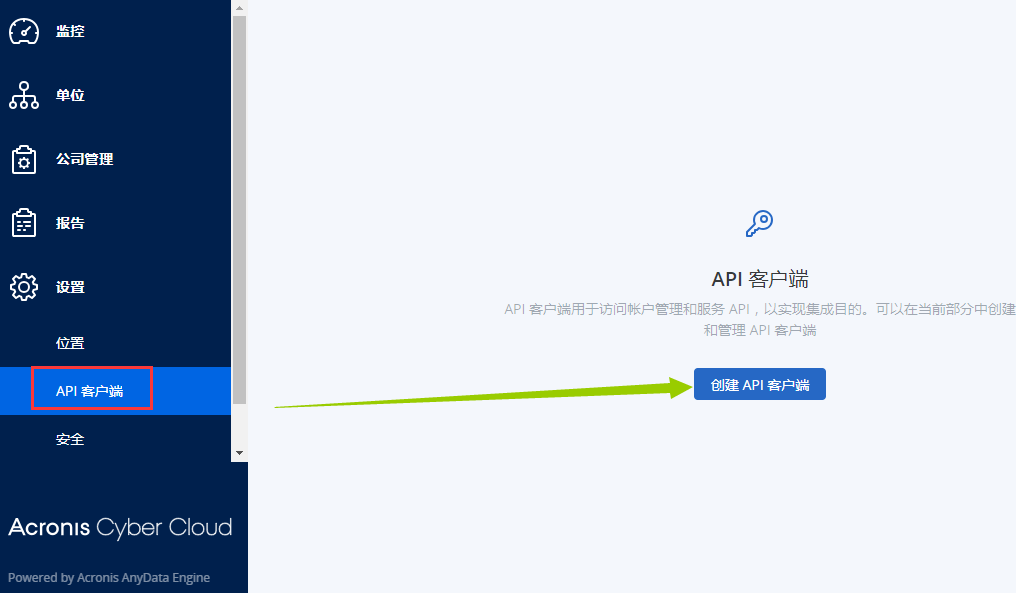
Task: Click the 创建 API 客户端 button
Action: [759, 384]
